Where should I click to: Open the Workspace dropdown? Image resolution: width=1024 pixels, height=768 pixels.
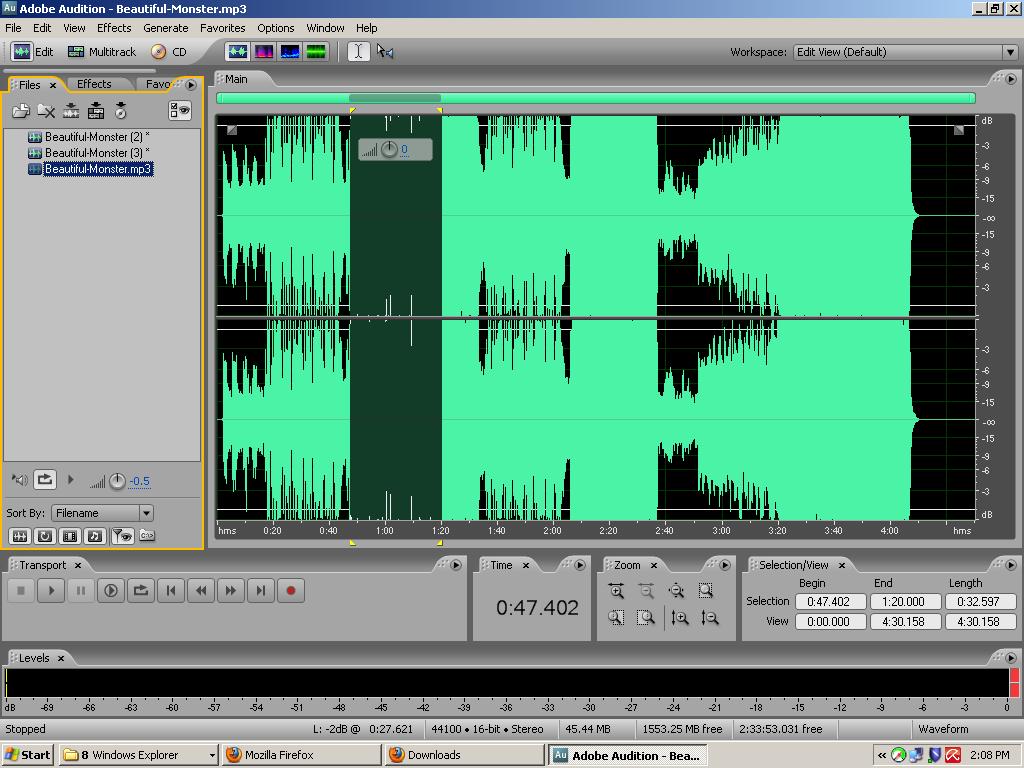coord(905,52)
